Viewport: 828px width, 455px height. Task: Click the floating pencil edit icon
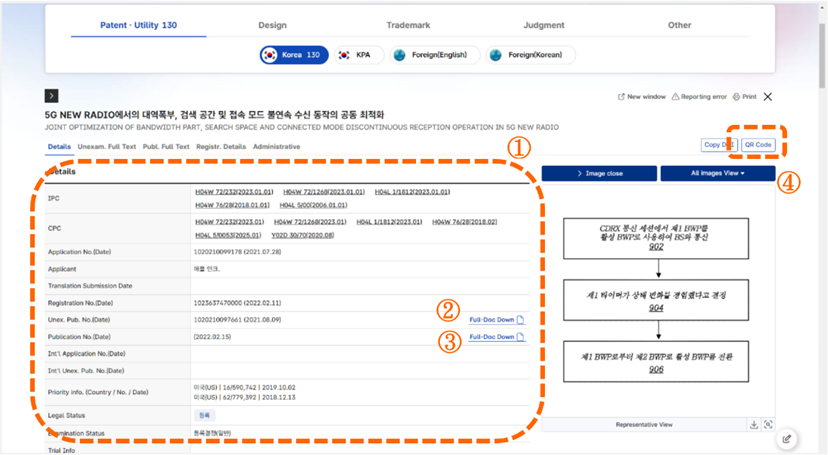pos(788,438)
